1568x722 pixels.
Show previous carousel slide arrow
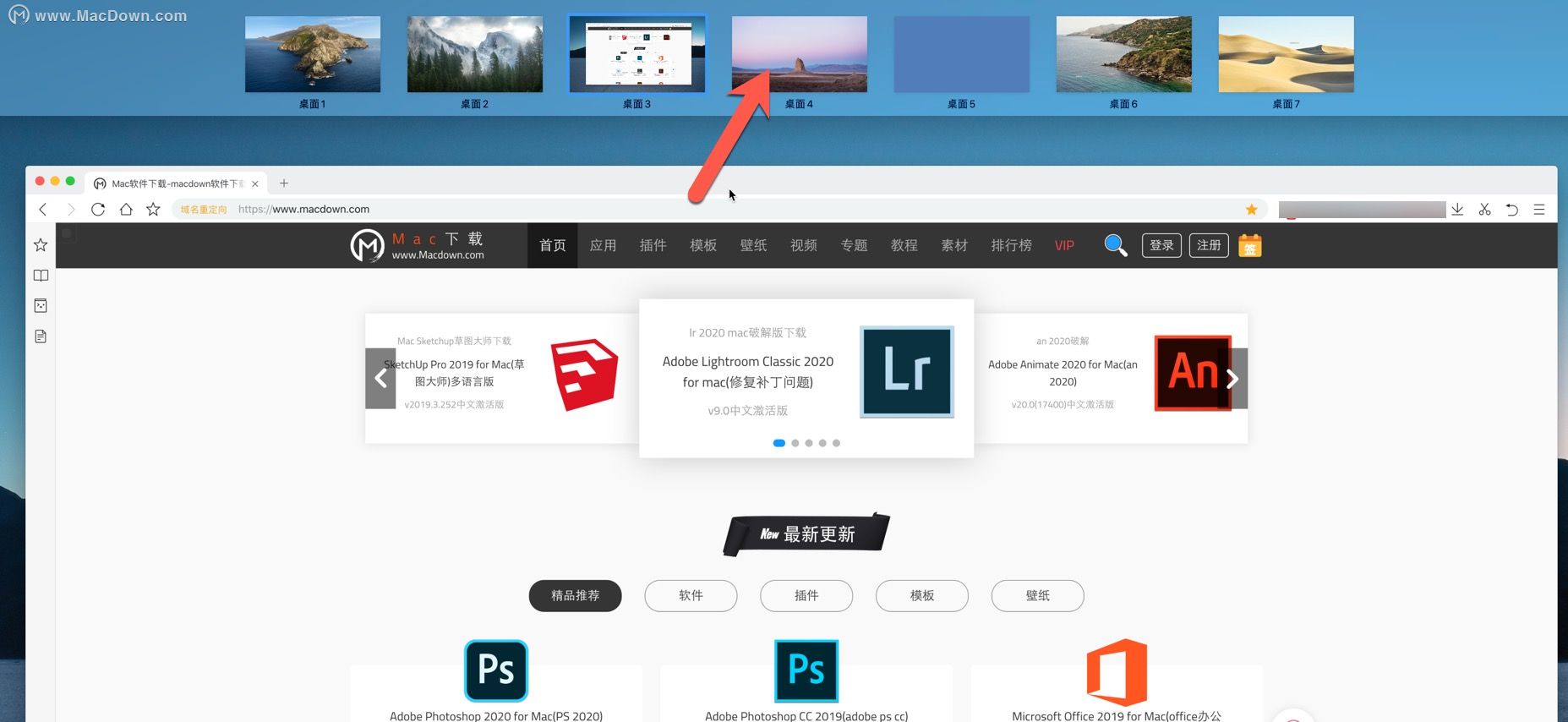tap(380, 379)
